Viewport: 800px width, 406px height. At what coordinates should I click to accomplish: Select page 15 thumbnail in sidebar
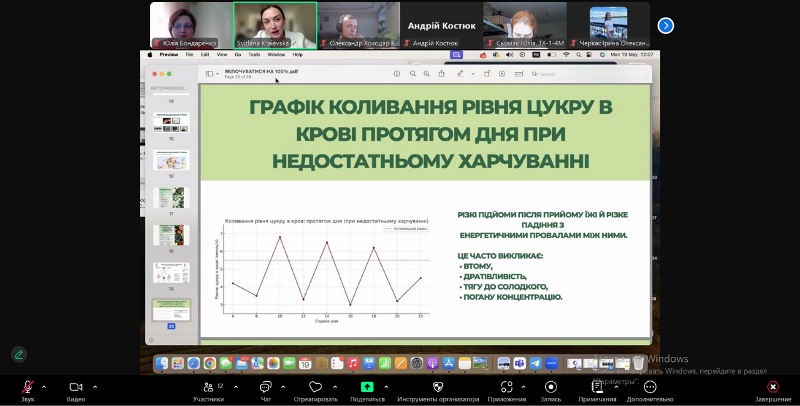tap(171, 122)
